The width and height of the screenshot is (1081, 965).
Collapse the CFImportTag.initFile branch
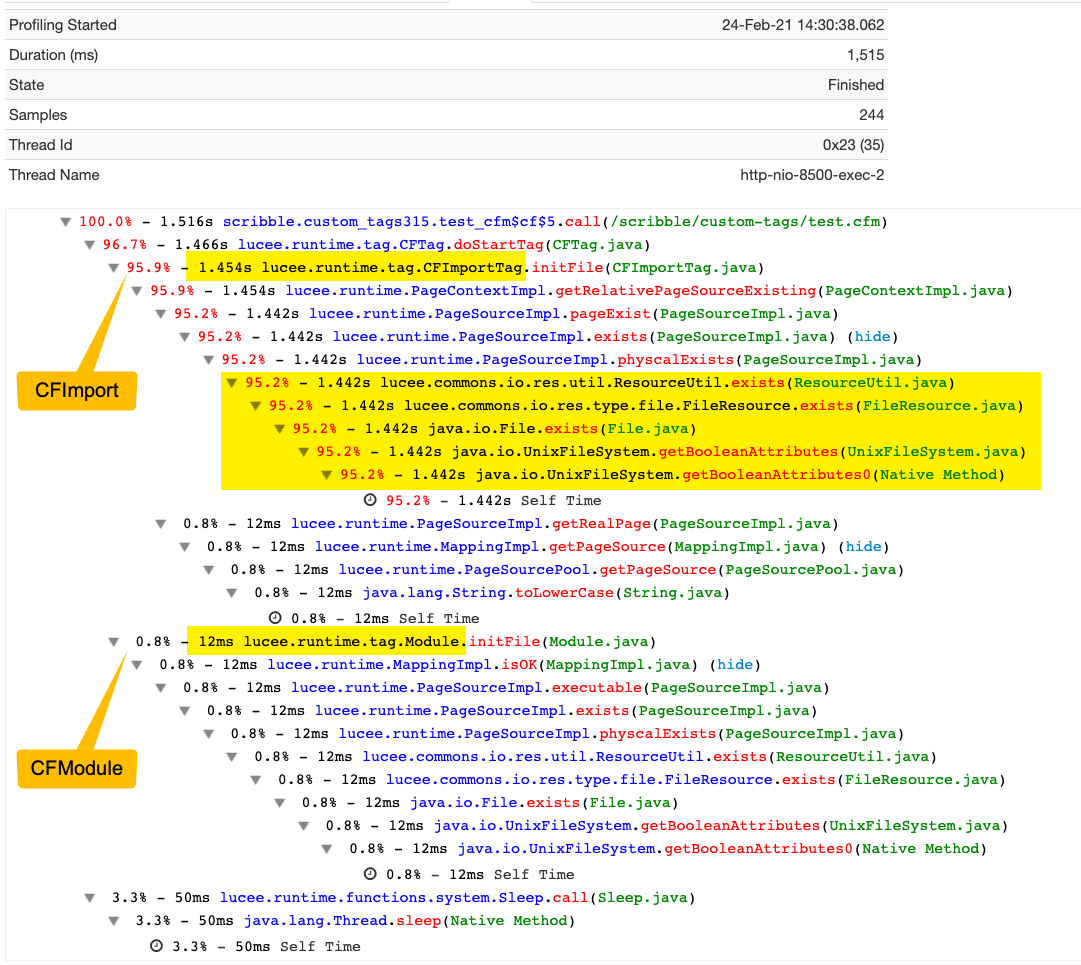pyautogui.click(x=114, y=268)
